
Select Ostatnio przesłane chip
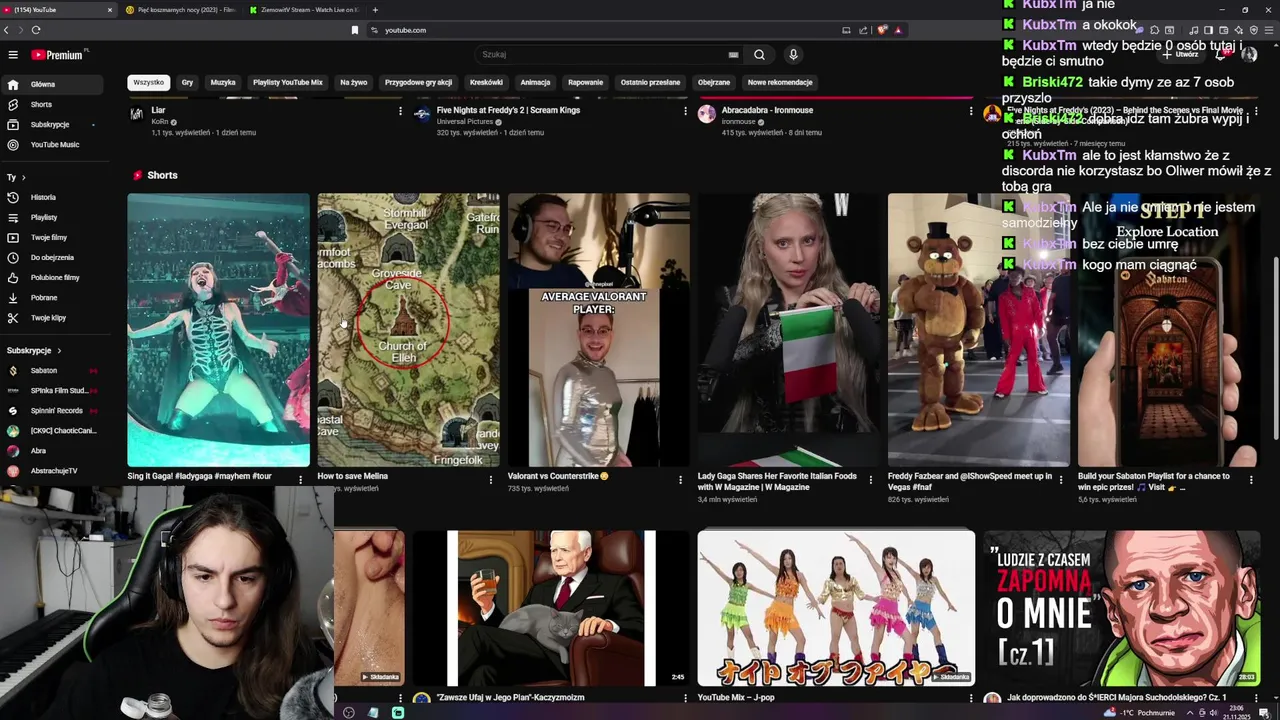click(x=650, y=82)
